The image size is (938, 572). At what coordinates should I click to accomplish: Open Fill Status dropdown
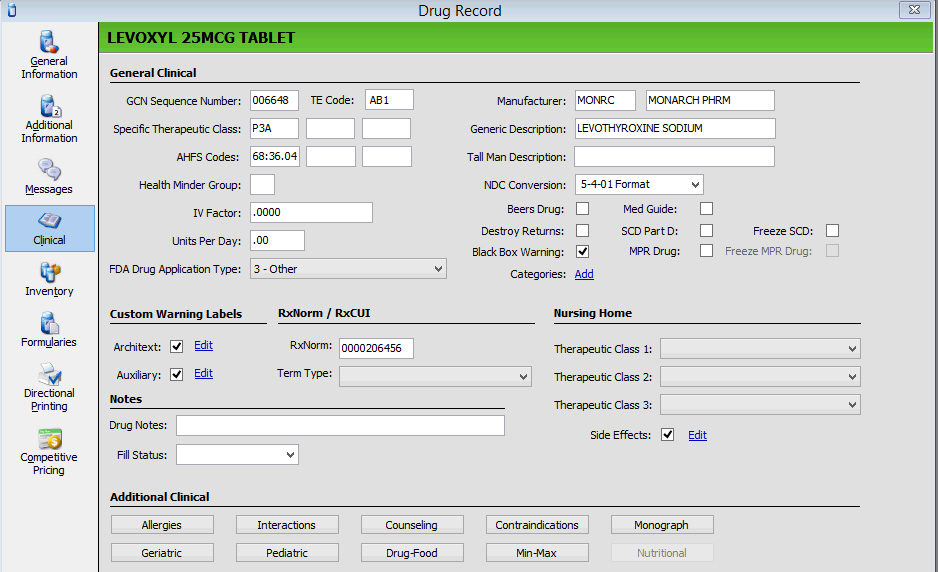coord(237,455)
